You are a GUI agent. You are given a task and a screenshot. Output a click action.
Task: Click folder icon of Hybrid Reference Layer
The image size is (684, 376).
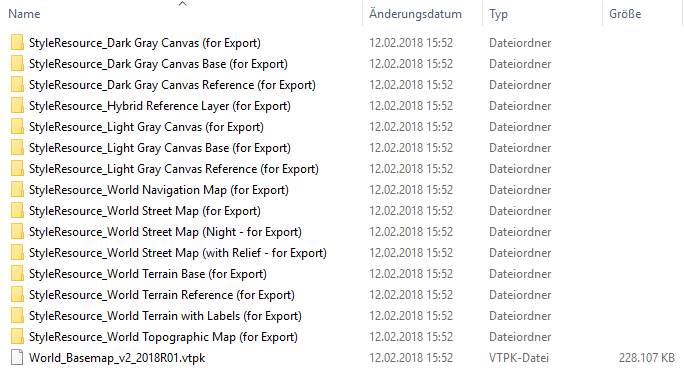click(17, 106)
